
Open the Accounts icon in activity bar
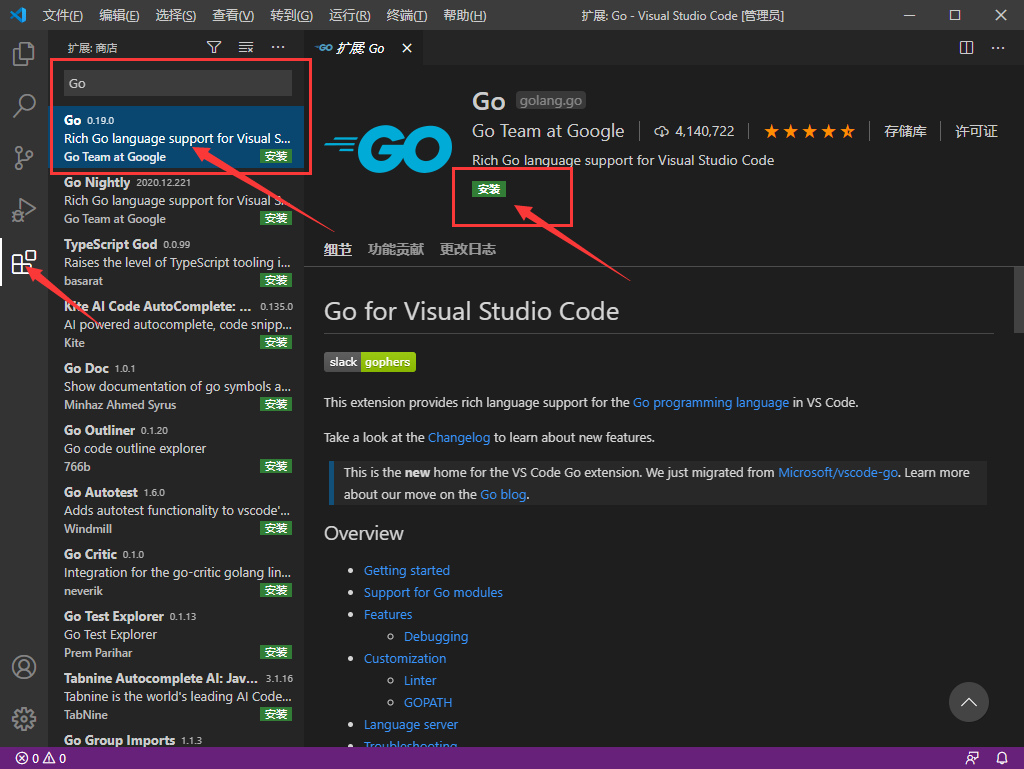tap(24, 667)
